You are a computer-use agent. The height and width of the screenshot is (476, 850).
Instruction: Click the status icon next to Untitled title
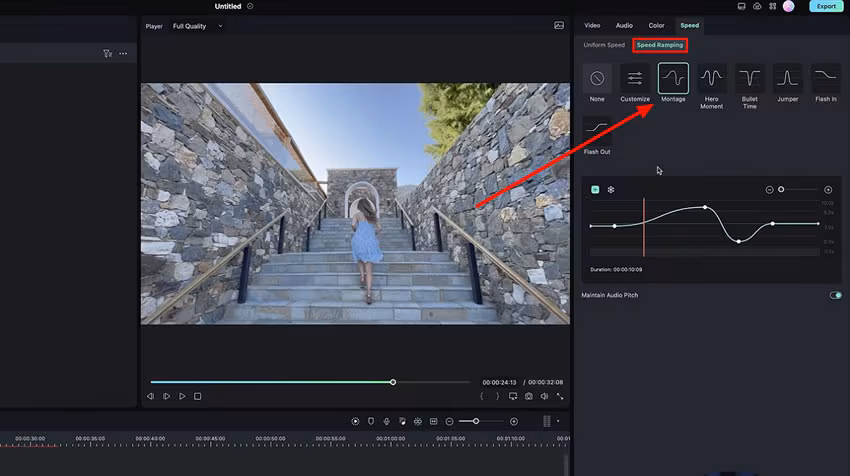[250, 6]
